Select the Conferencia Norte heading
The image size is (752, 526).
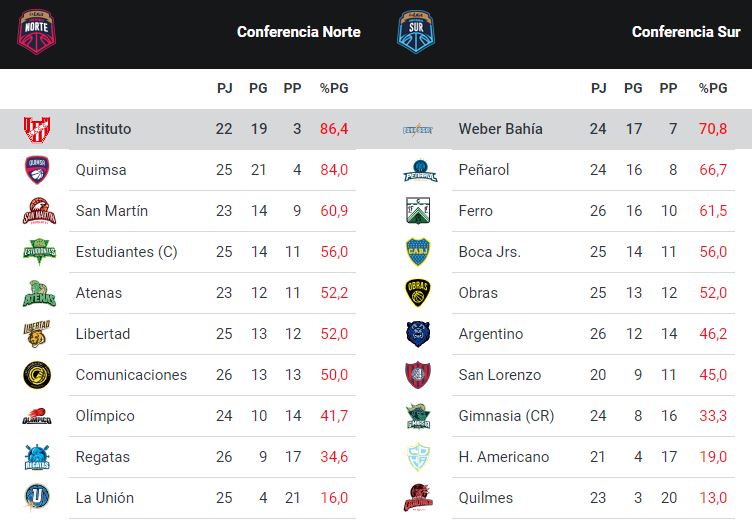point(299,32)
